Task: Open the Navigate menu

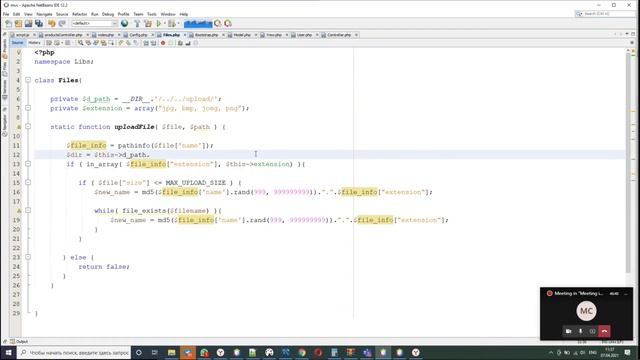Action: tap(44, 14)
